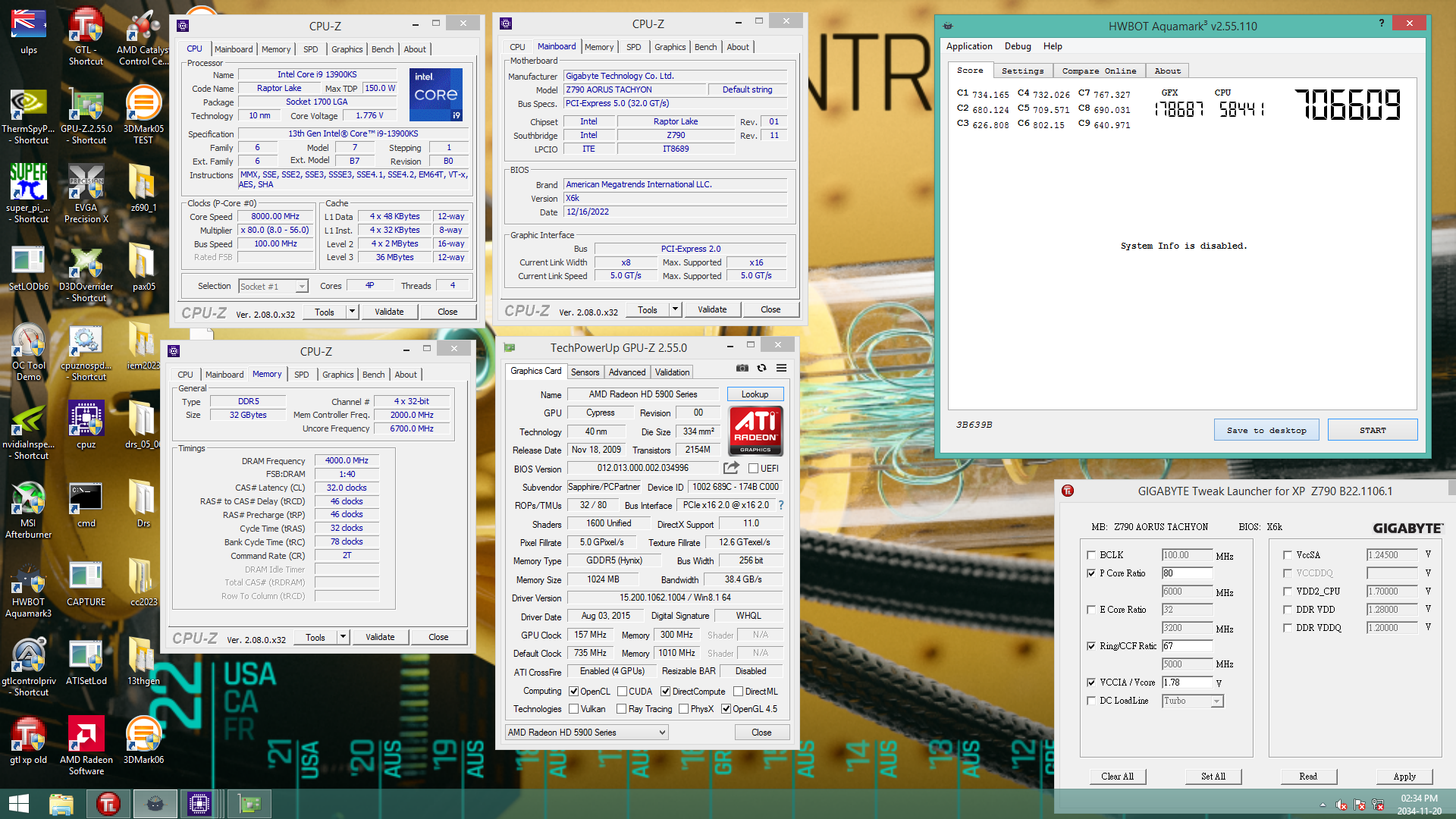The height and width of the screenshot is (819, 1456).
Task: Open SPD tab in Mainboard CPU-Z window
Action: point(634,47)
